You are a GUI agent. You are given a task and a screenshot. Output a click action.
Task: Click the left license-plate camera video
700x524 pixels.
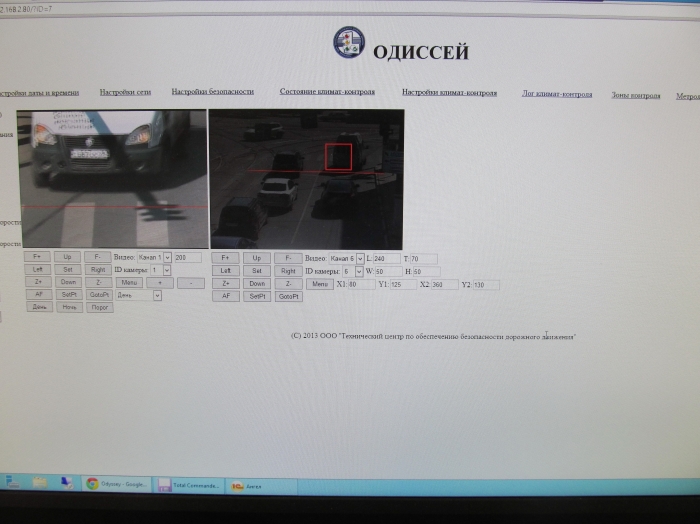[x=113, y=179]
